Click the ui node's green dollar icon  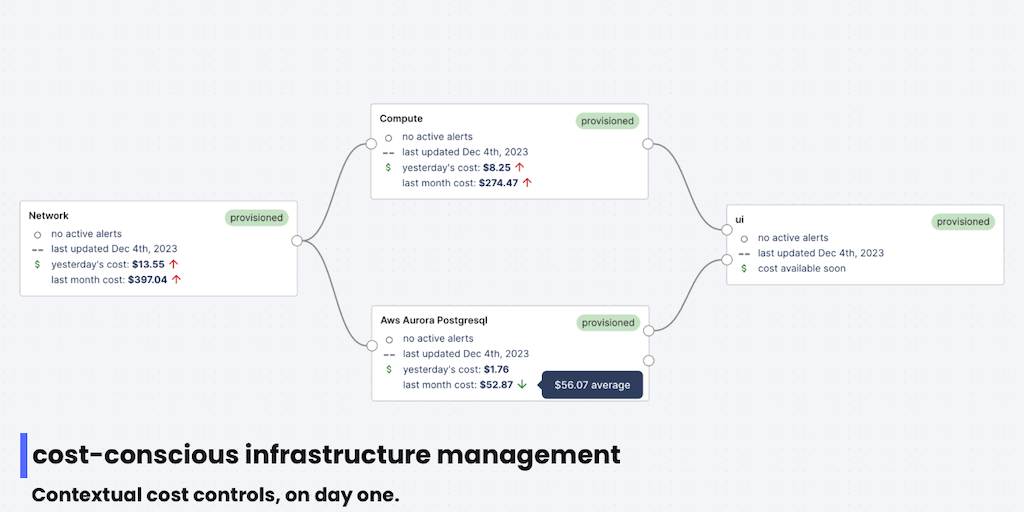tap(744, 268)
